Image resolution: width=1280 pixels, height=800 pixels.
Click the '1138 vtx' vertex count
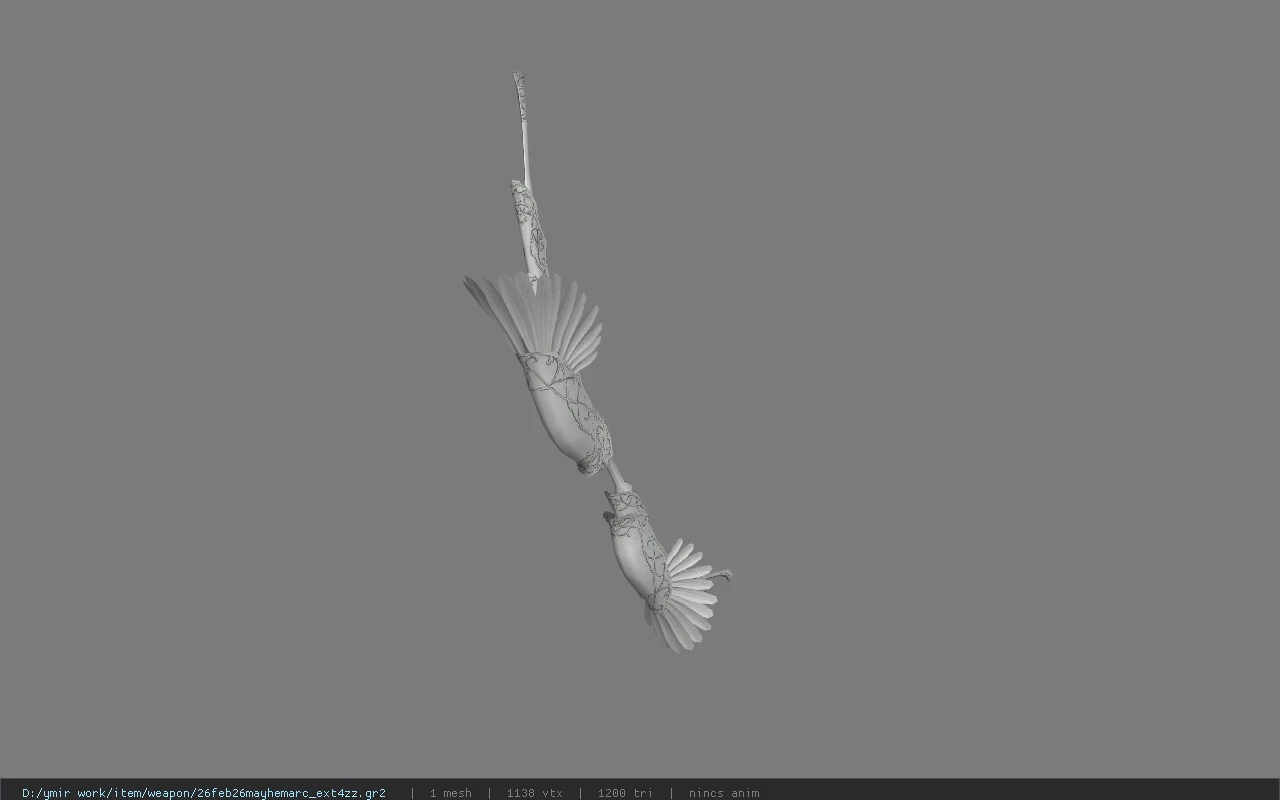[534, 793]
